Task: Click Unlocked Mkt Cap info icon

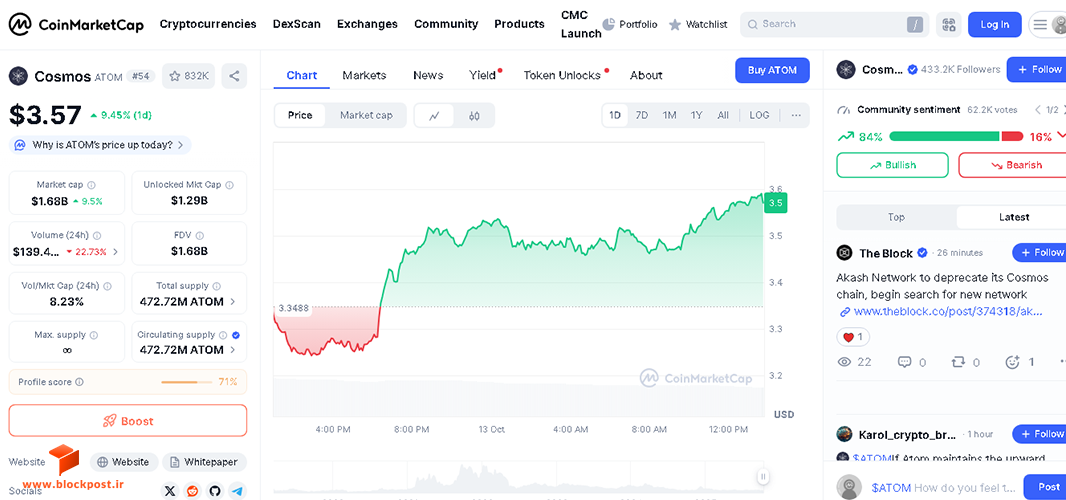Action: point(229,185)
